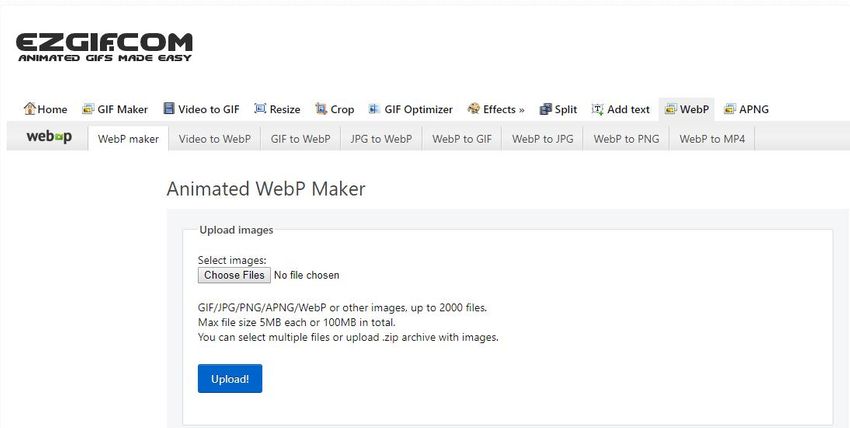Open the Split tool
This screenshot has width=850, height=428.
tap(558, 109)
